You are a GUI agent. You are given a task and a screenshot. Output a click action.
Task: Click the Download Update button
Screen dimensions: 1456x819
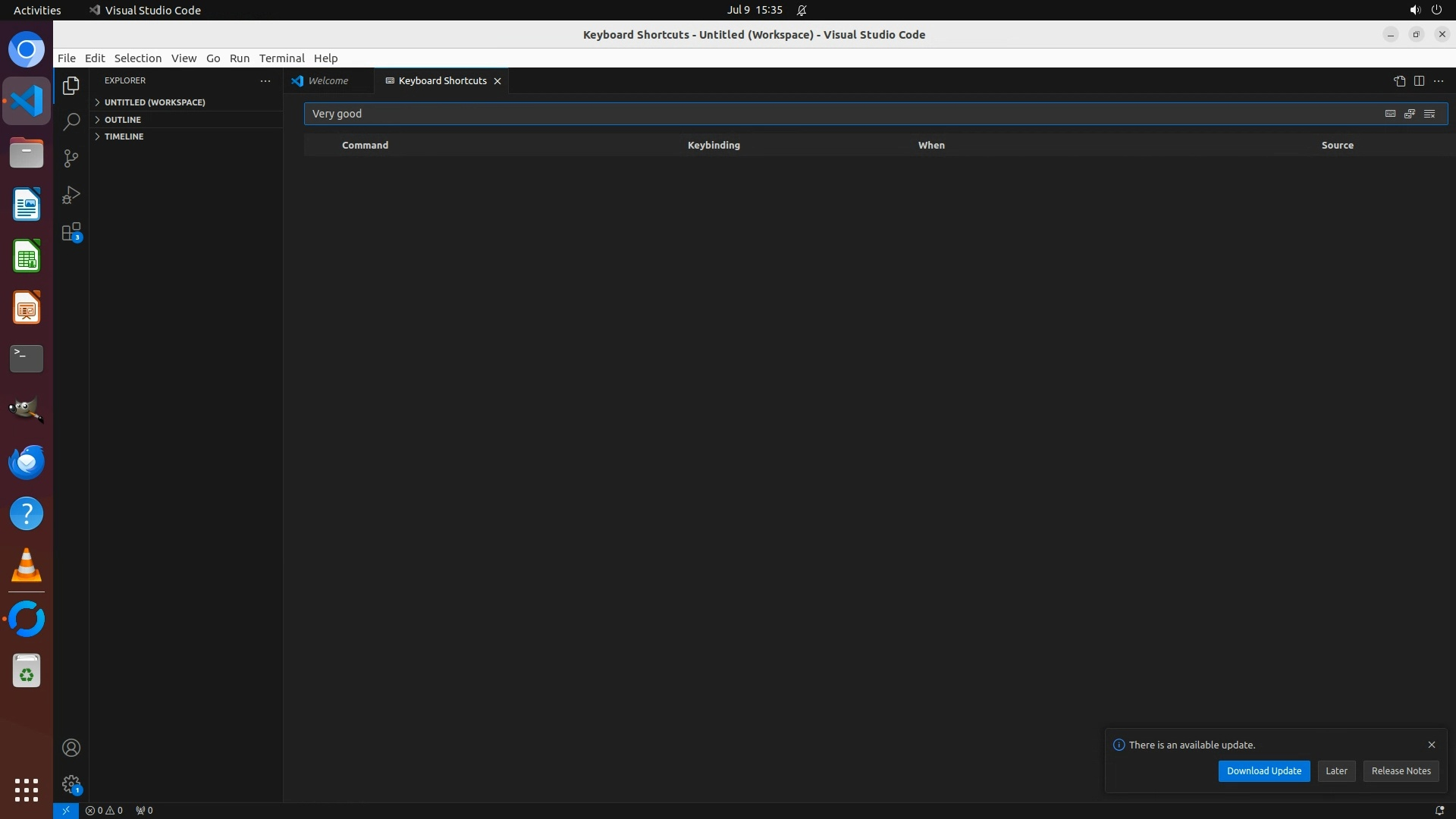point(1263,770)
